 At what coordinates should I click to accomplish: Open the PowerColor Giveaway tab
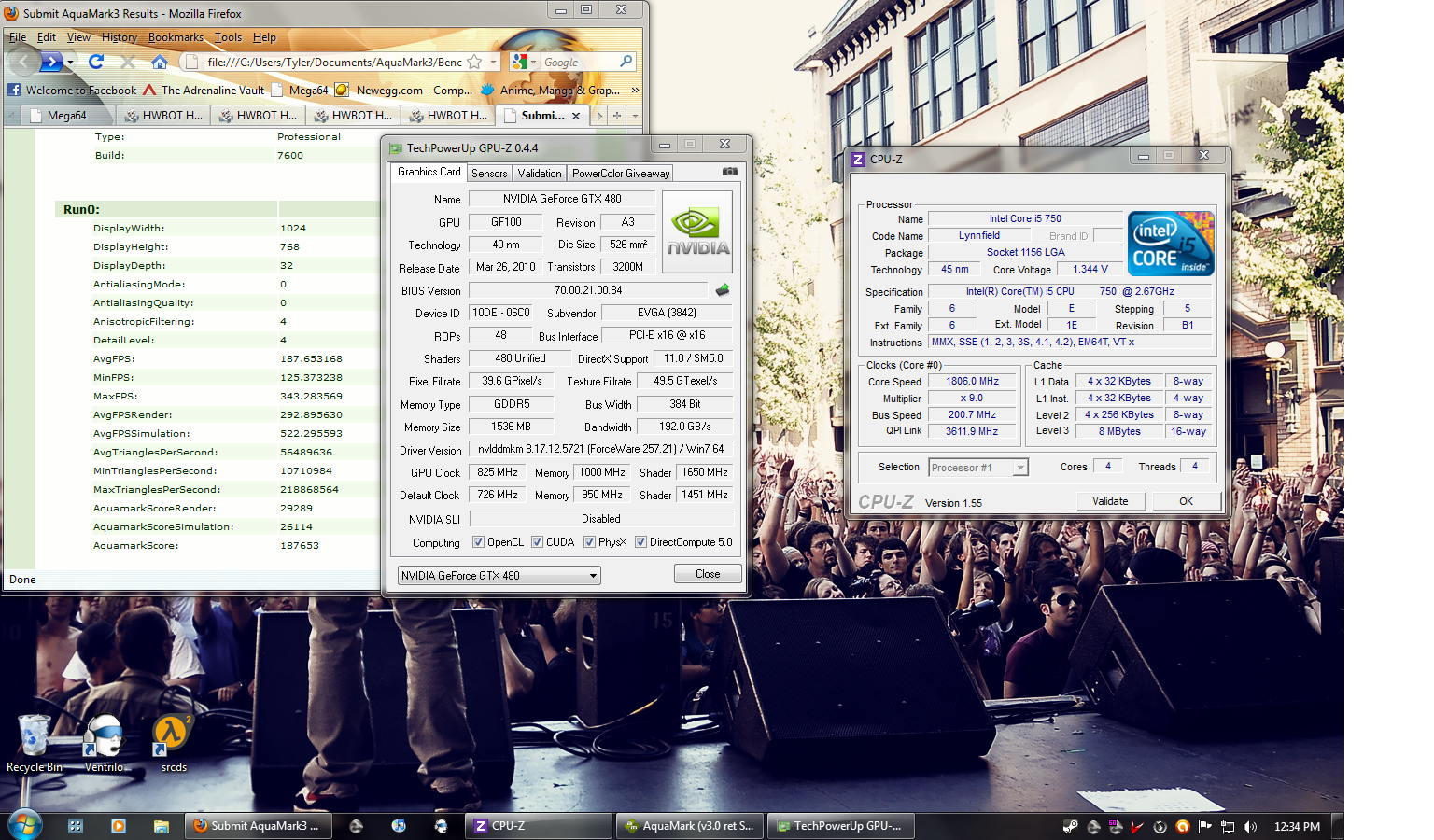(621, 173)
